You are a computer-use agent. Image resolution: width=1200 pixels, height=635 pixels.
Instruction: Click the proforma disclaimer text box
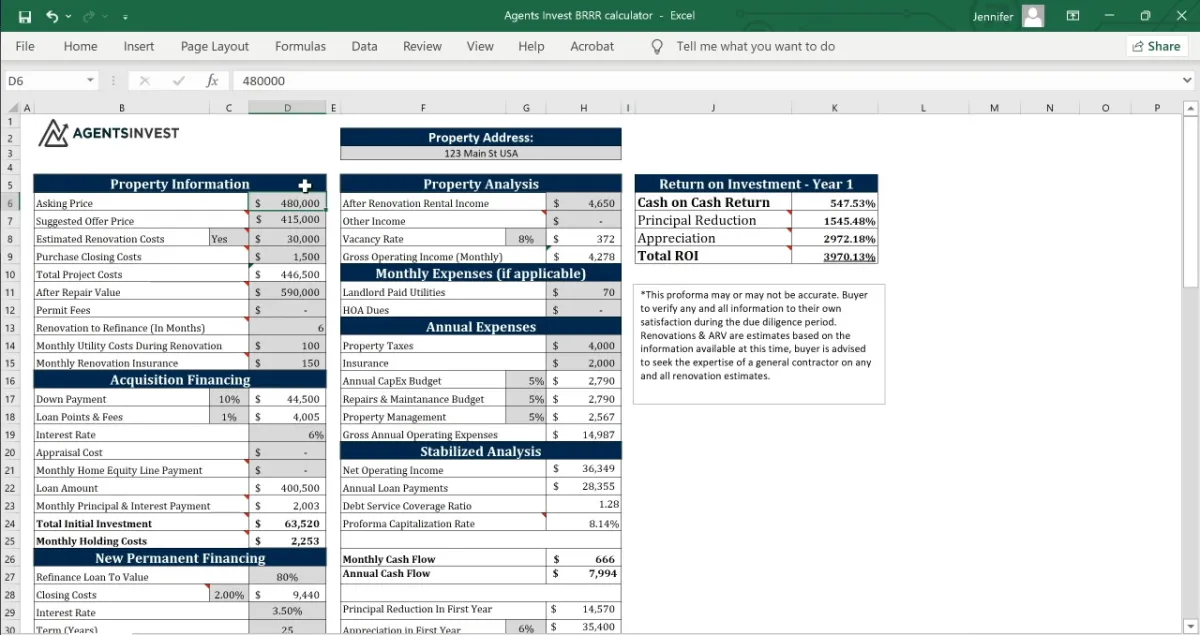pyautogui.click(x=759, y=344)
